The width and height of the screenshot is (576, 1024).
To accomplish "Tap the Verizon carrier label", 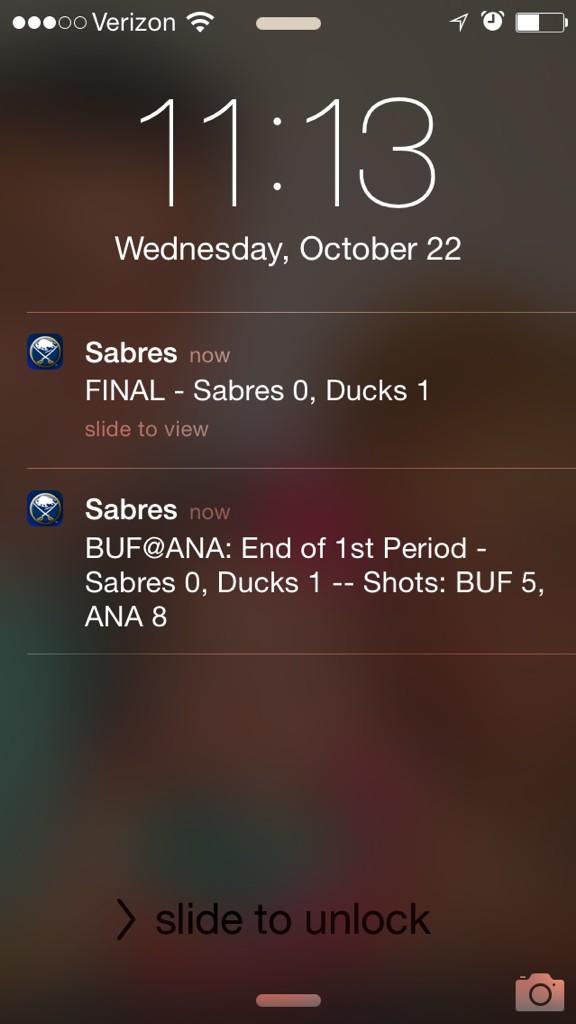I will [x=134, y=23].
